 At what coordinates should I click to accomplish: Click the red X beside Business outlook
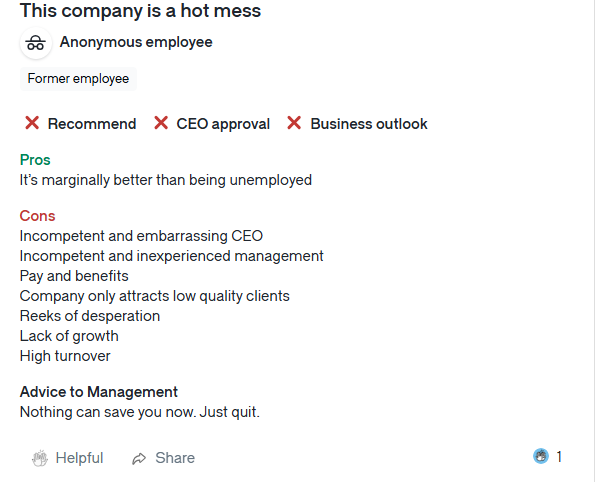click(x=294, y=123)
